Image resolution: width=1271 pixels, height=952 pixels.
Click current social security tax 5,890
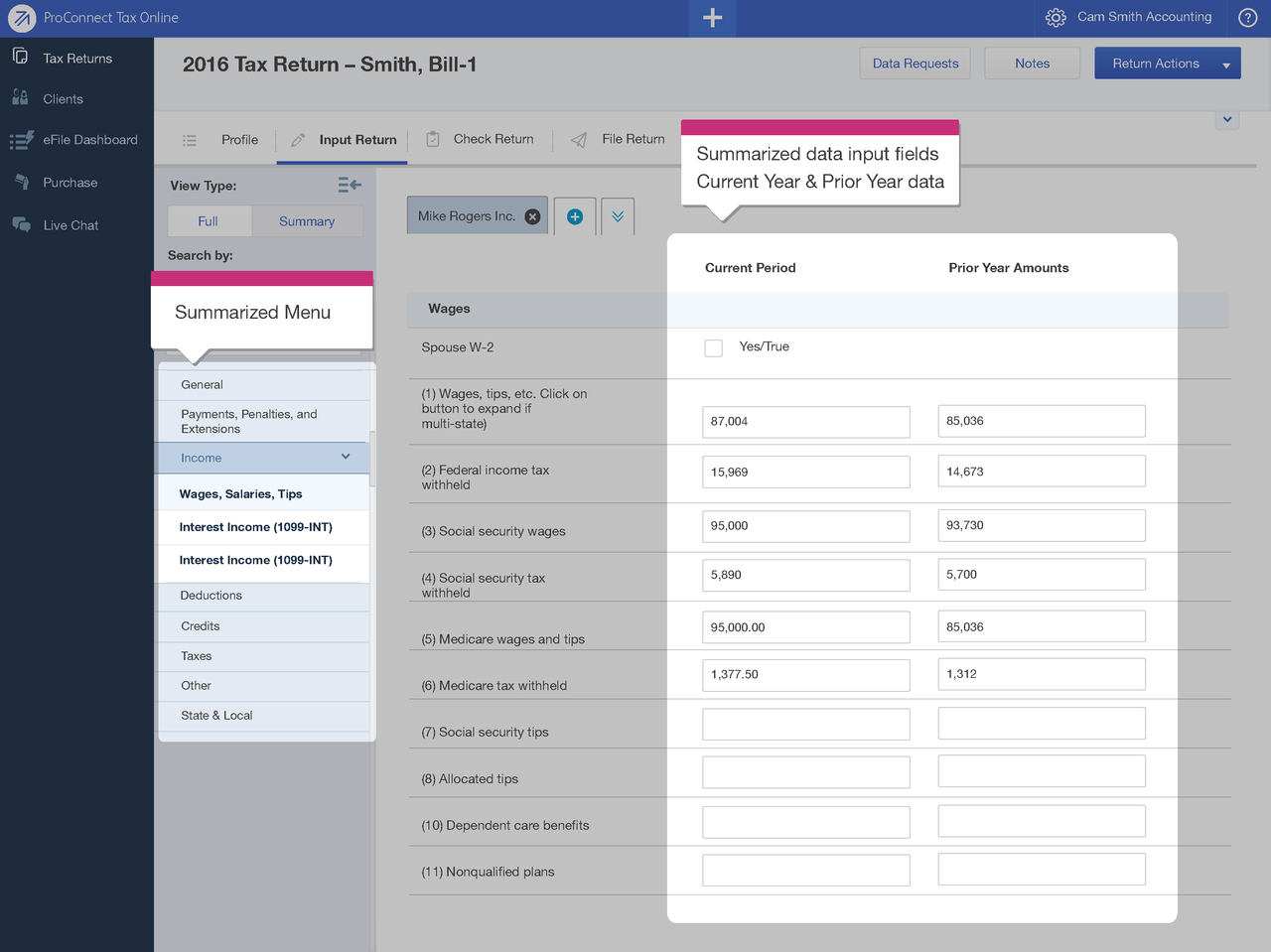click(x=806, y=575)
